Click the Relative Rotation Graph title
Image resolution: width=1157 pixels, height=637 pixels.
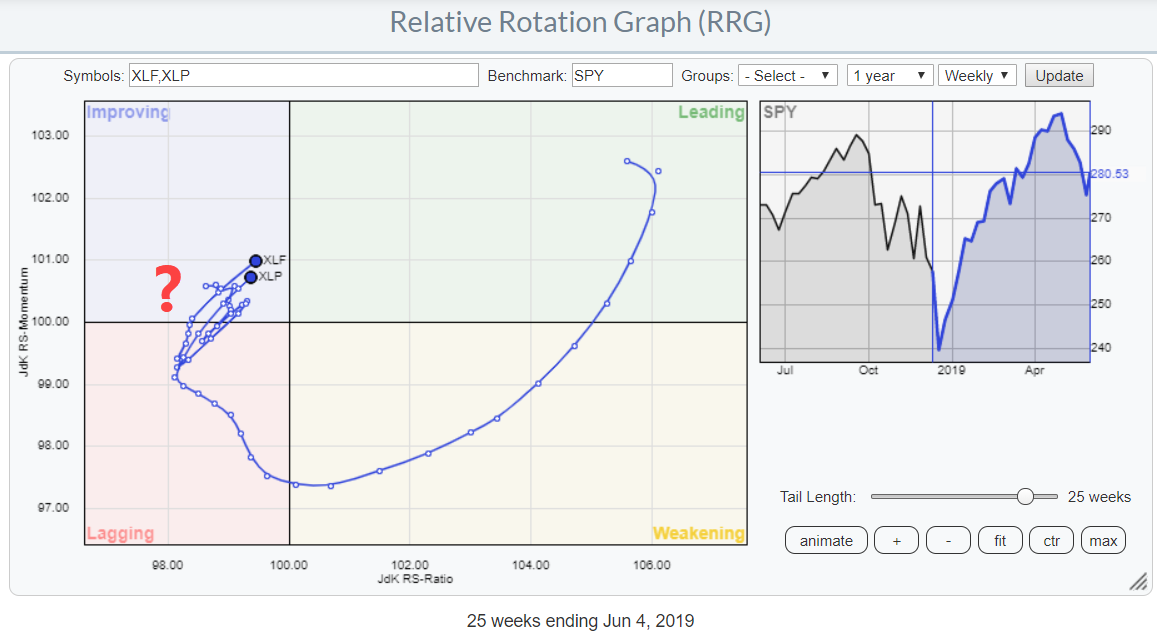[x=579, y=22]
